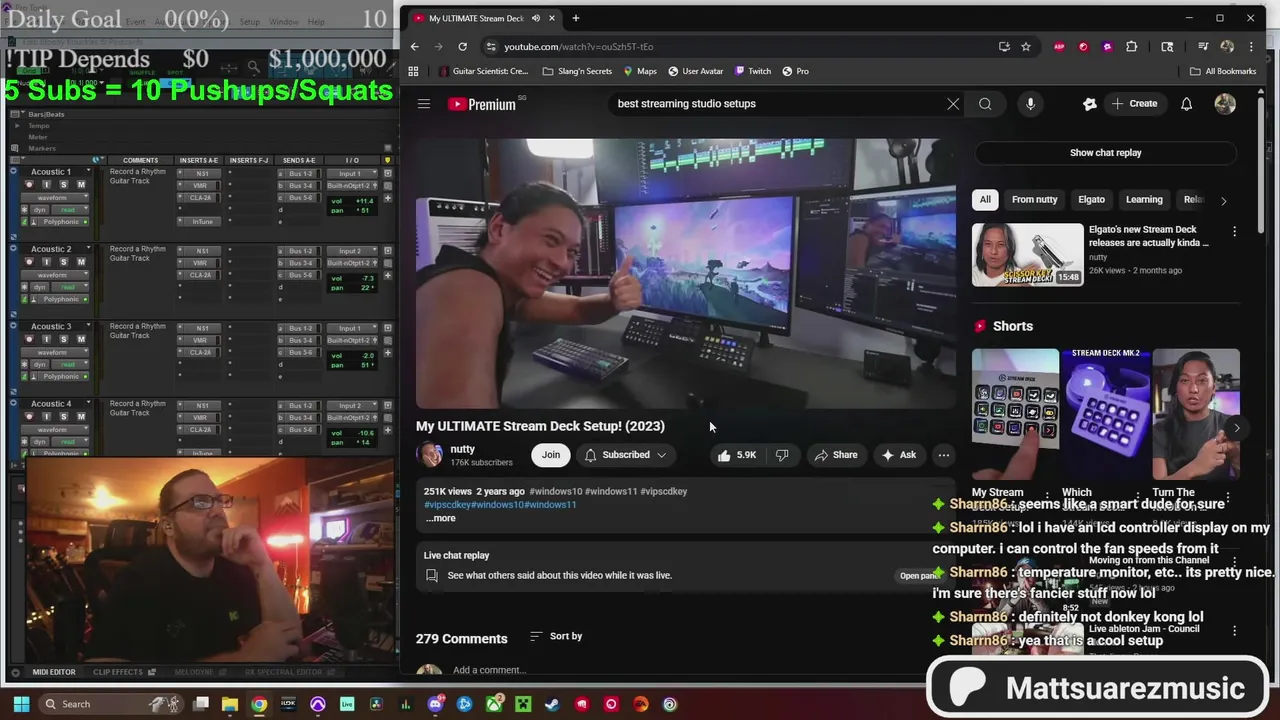Solo the Acoustic 4 track

64,416
